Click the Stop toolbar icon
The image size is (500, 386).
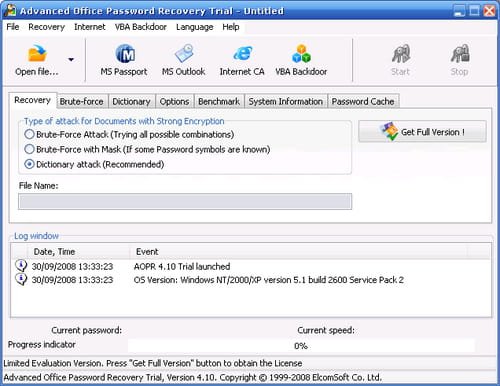(x=460, y=54)
